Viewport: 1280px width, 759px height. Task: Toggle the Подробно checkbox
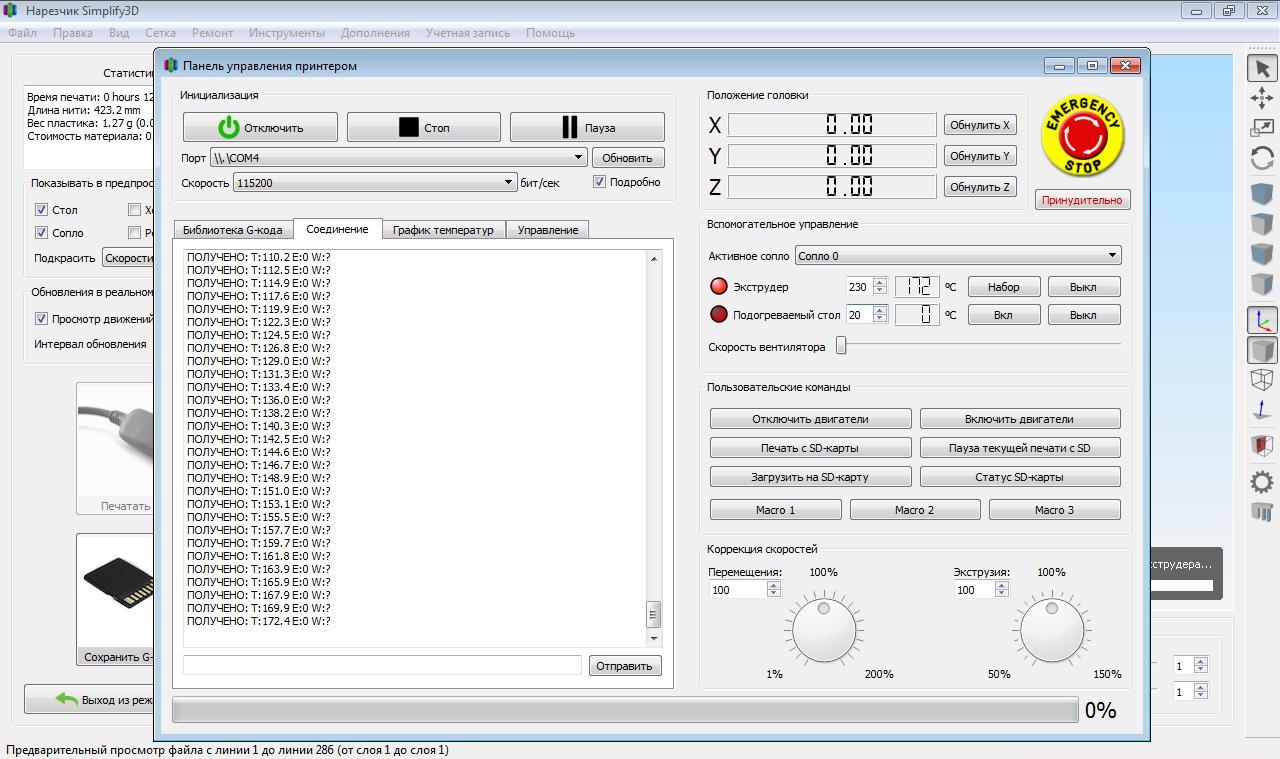(600, 182)
